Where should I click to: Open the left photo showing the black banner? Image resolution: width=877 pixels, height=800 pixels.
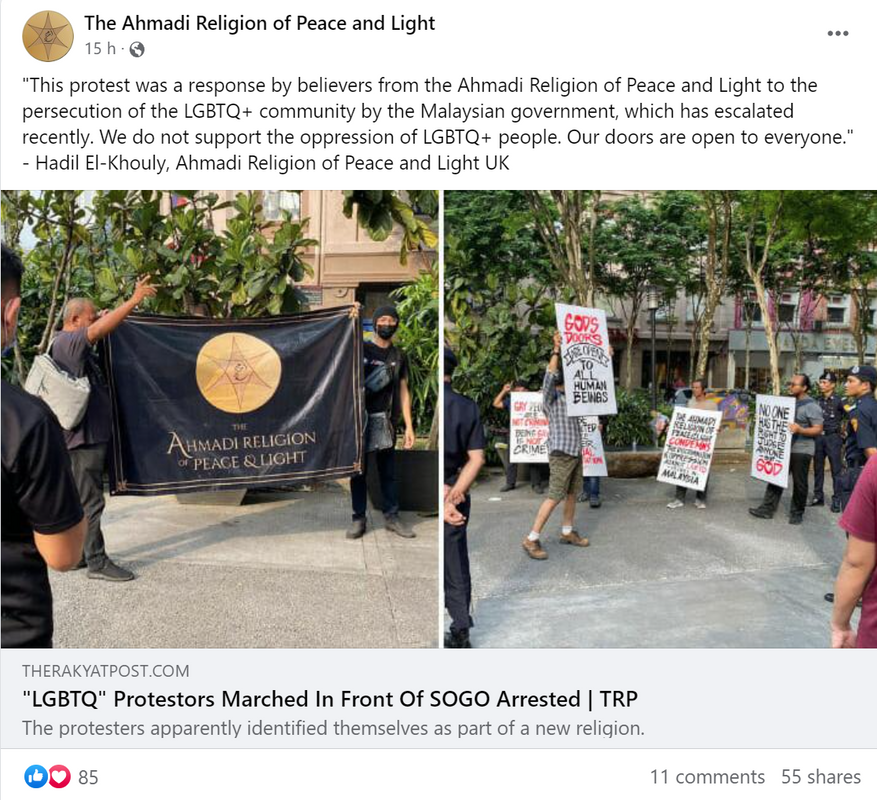coord(220,419)
